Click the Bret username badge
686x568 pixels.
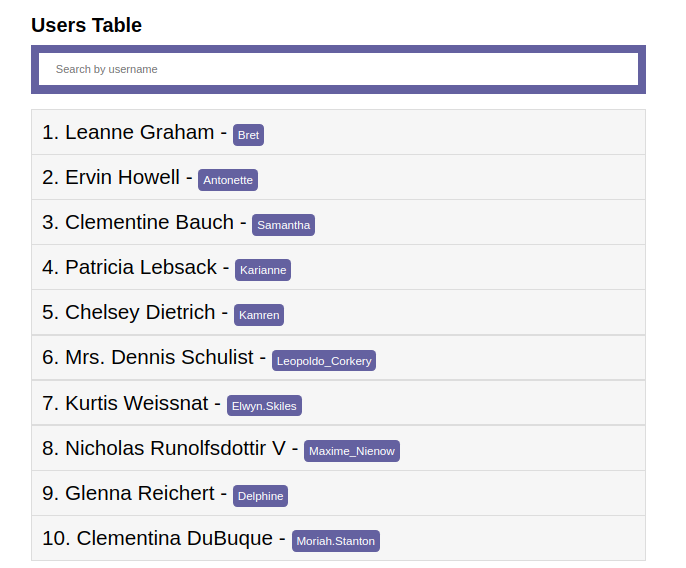click(248, 135)
